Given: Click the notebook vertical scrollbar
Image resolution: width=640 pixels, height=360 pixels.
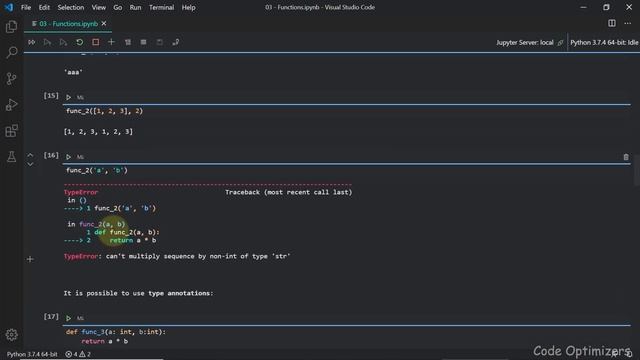Looking at the screenshot, I should click(637, 171).
